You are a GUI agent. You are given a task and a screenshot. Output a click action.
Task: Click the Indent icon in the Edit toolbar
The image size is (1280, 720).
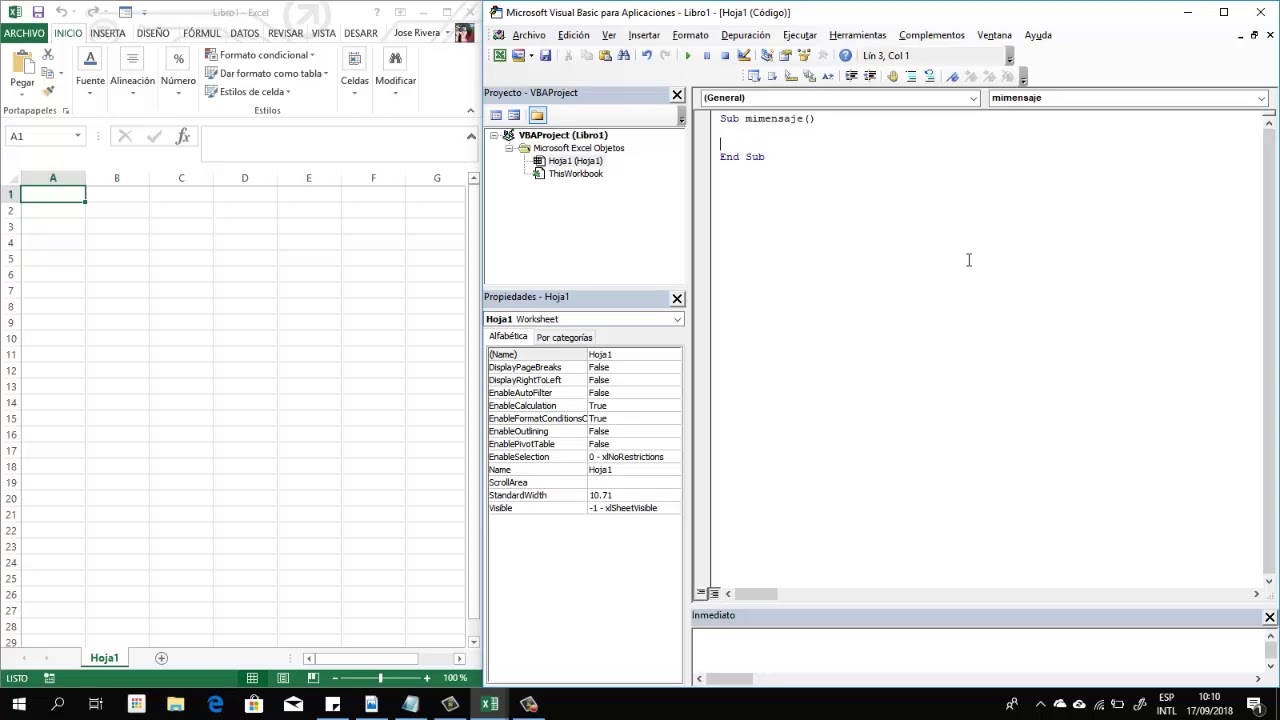(852, 76)
